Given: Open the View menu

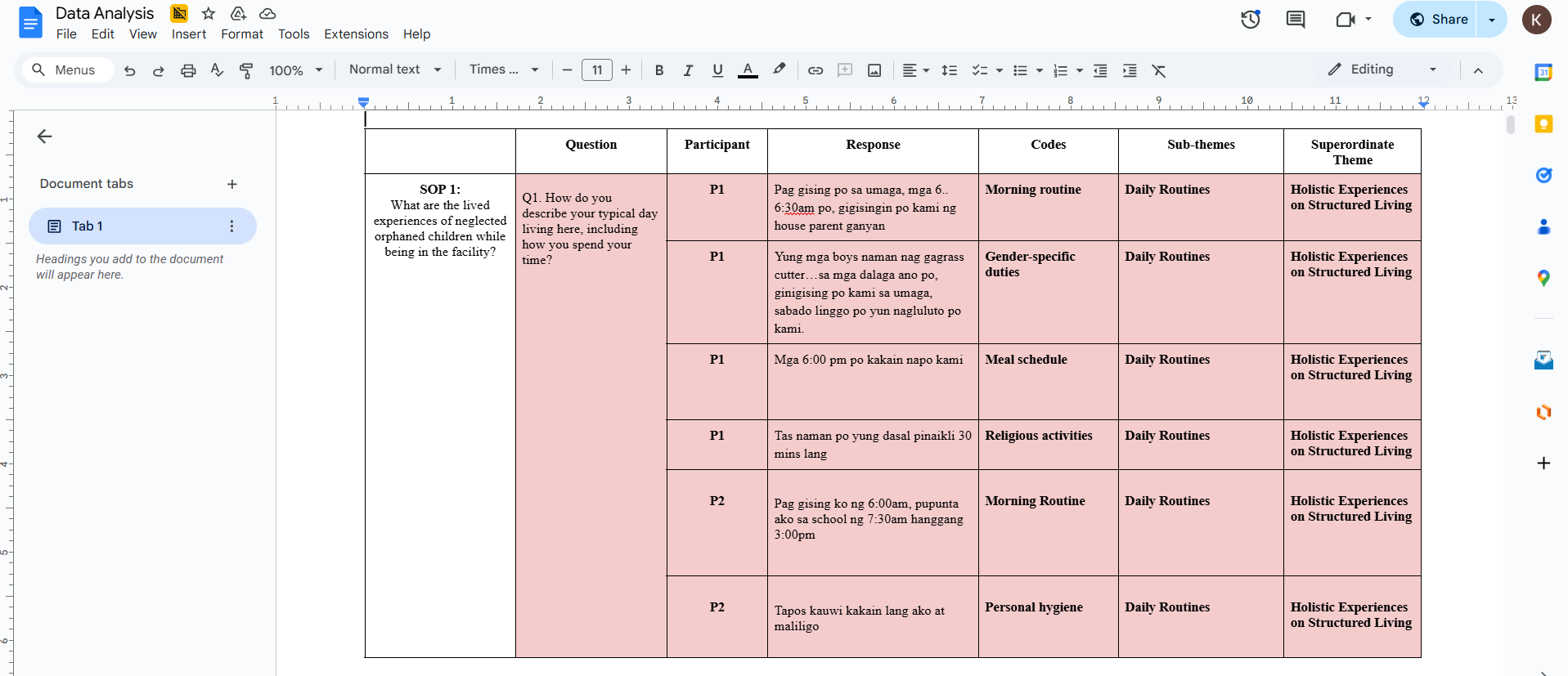Looking at the screenshot, I should tap(143, 34).
